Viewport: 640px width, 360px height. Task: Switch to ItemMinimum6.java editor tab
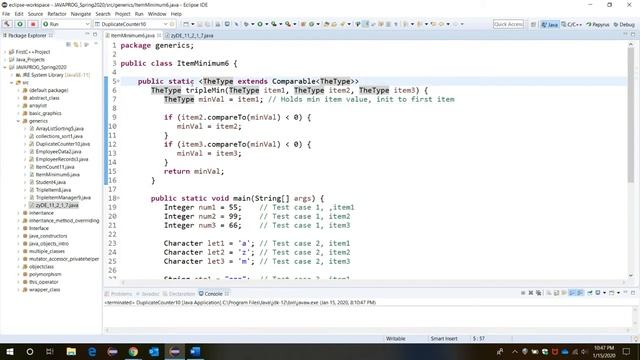pos(133,36)
